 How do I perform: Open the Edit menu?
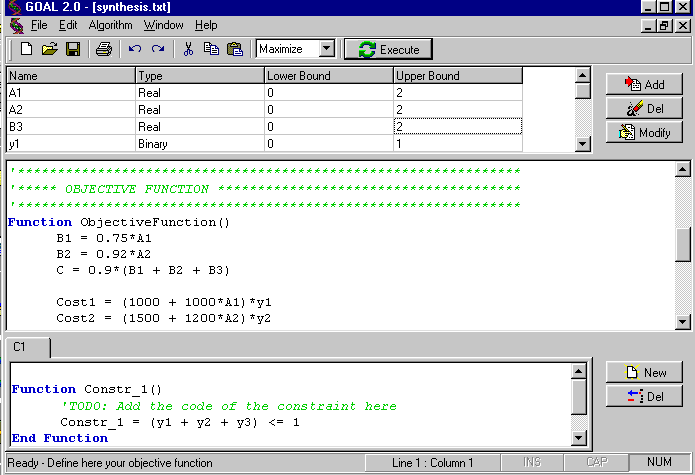click(68, 25)
